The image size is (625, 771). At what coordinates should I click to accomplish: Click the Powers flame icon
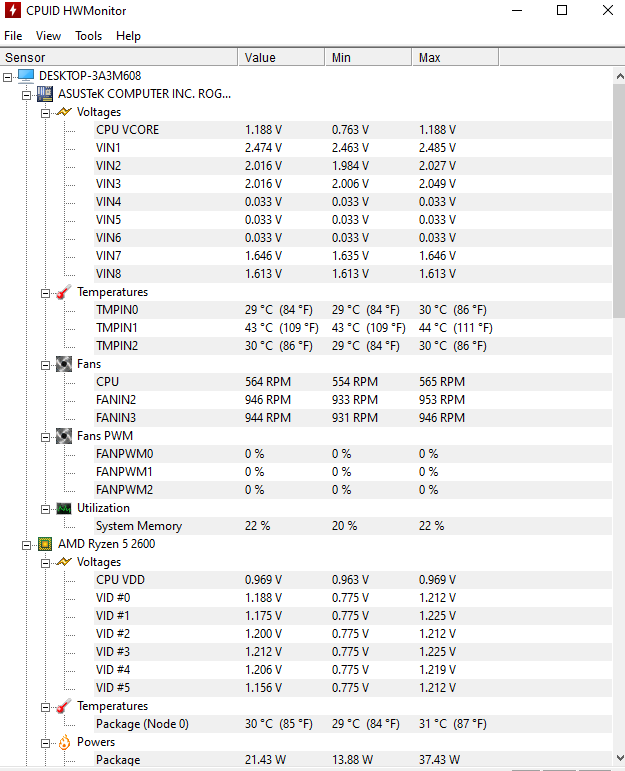(64, 742)
